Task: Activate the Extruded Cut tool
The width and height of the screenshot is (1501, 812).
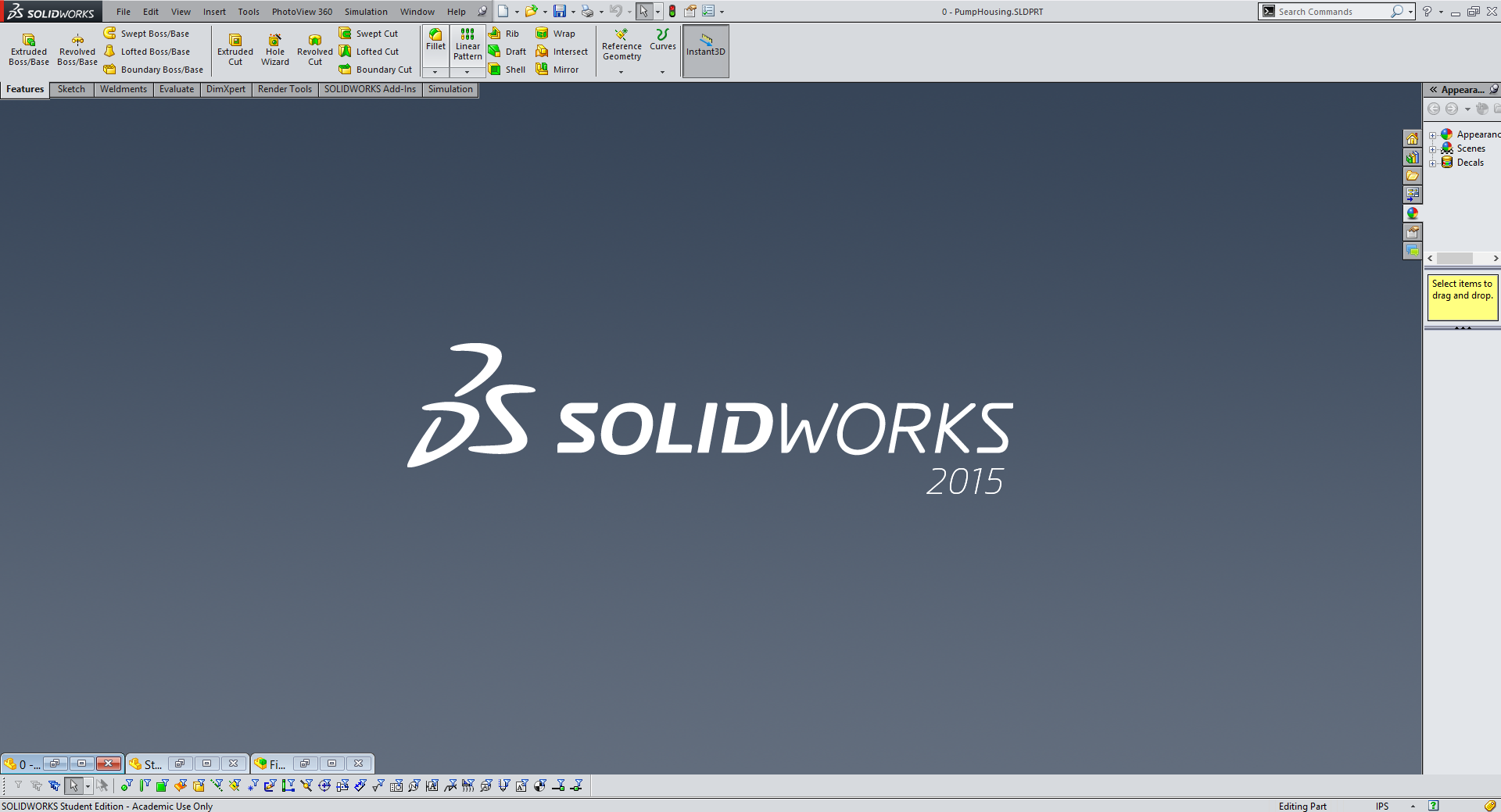Action: (x=235, y=50)
